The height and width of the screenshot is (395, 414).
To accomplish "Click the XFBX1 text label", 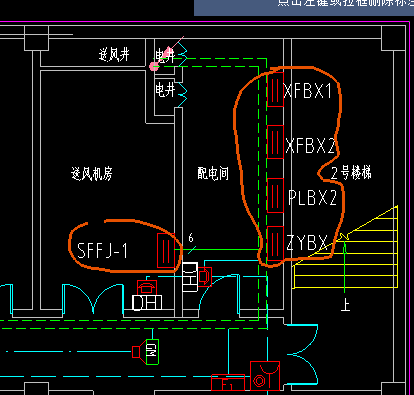I will (x=308, y=90).
